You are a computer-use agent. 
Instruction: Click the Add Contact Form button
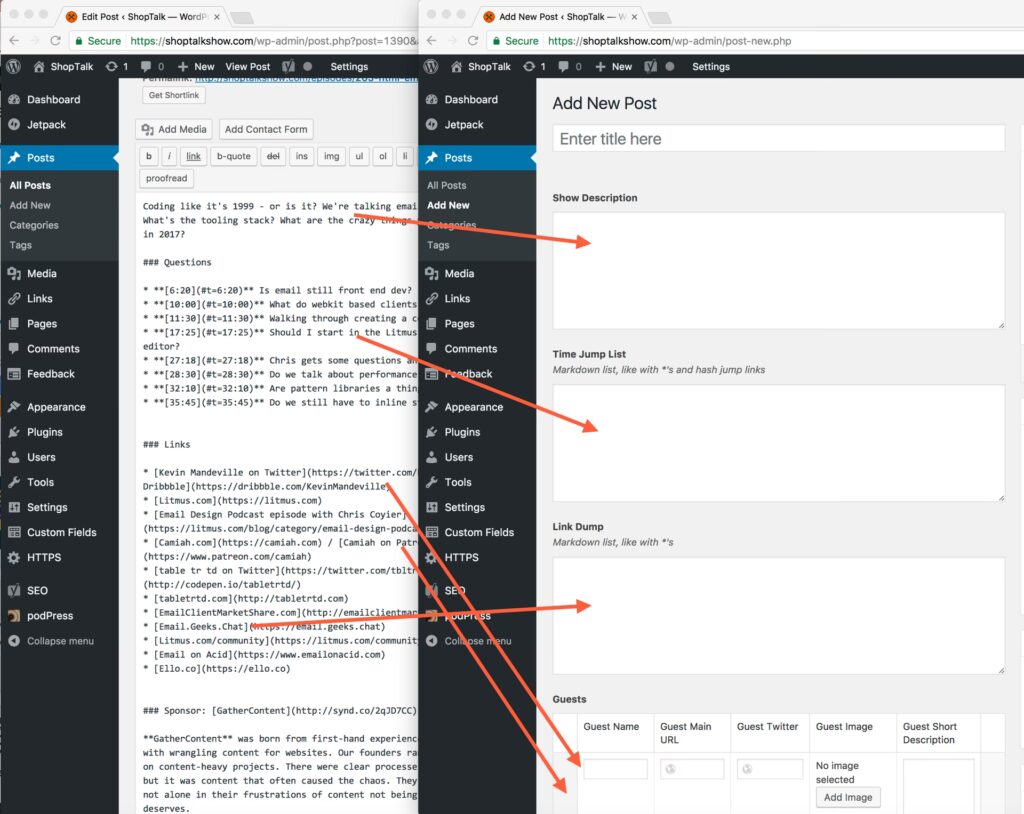pyautogui.click(x=266, y=130)
